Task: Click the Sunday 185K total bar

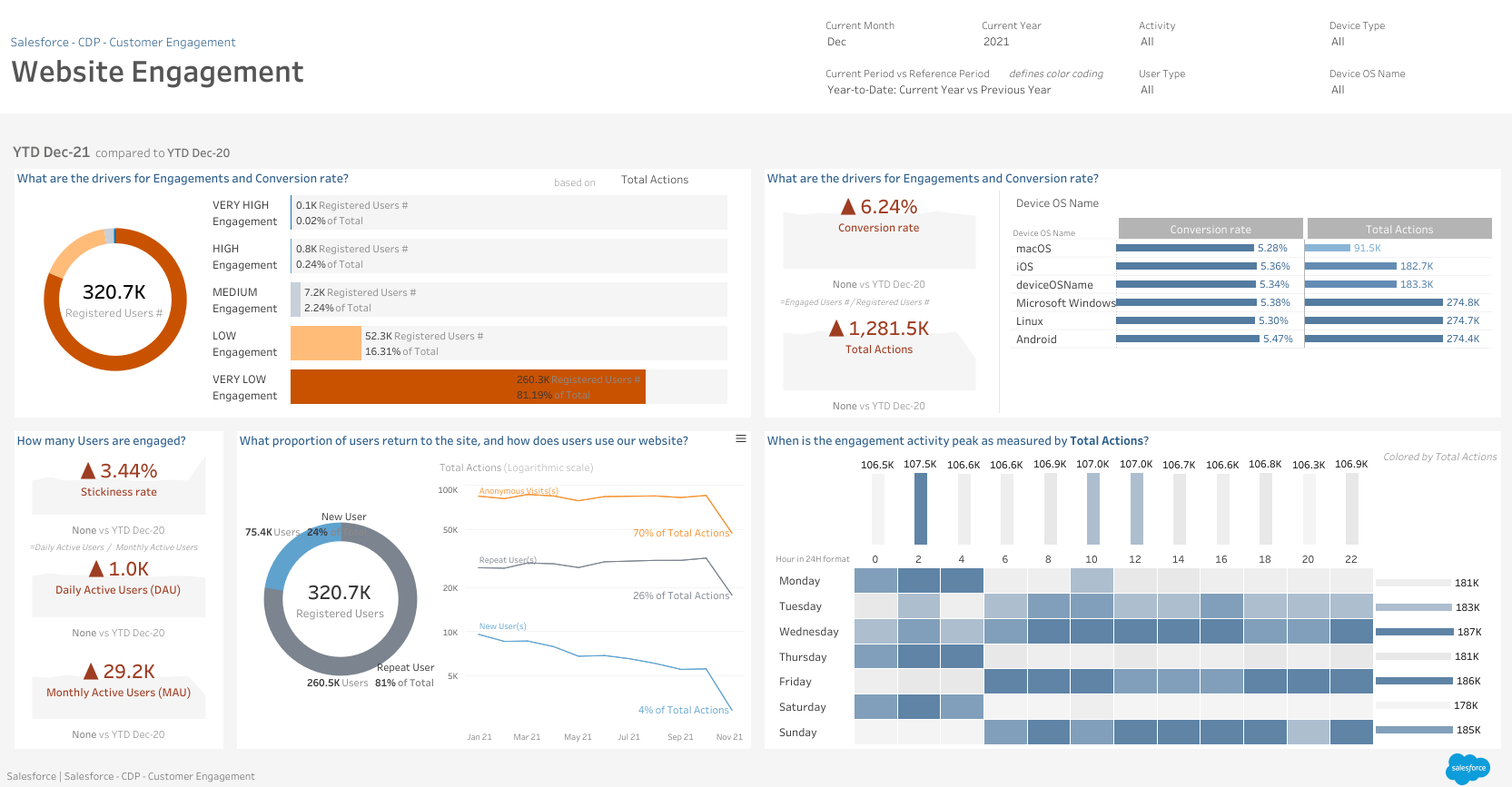Action: (x=1414, y=730)
